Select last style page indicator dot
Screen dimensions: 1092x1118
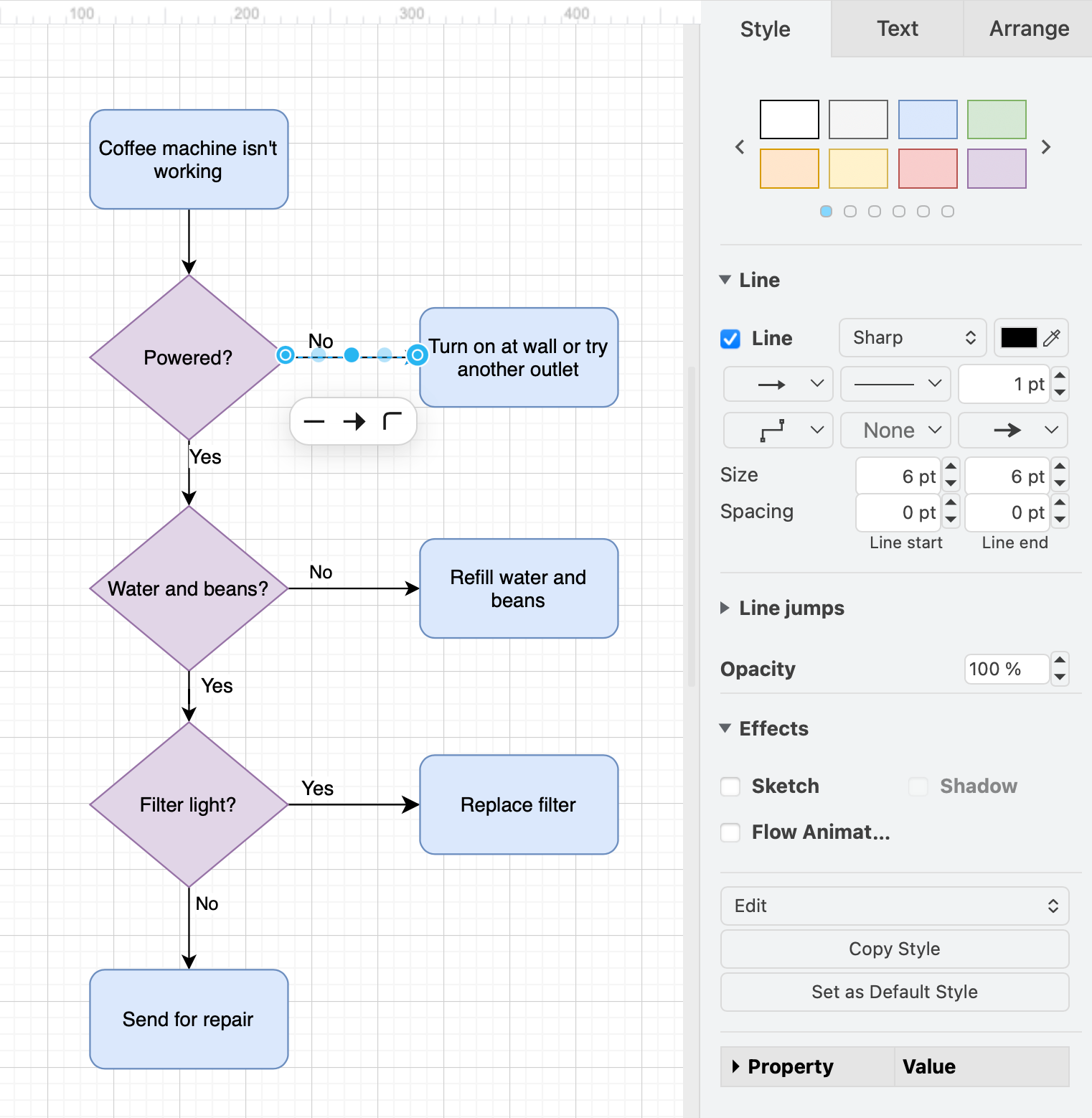[948, 212]
